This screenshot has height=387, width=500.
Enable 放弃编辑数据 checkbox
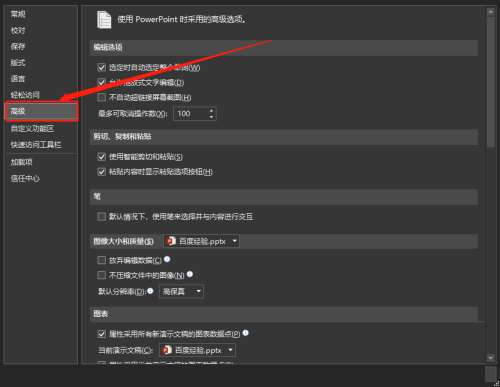coord(102,260)
